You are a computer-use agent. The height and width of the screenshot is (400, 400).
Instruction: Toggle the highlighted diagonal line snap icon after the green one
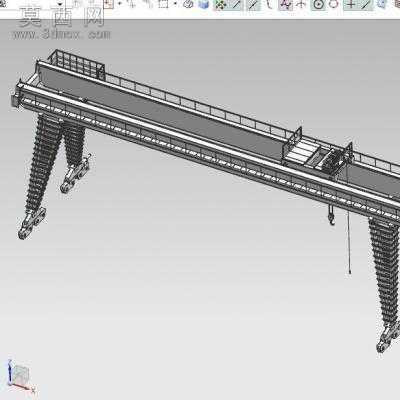[x=236, y=4]
